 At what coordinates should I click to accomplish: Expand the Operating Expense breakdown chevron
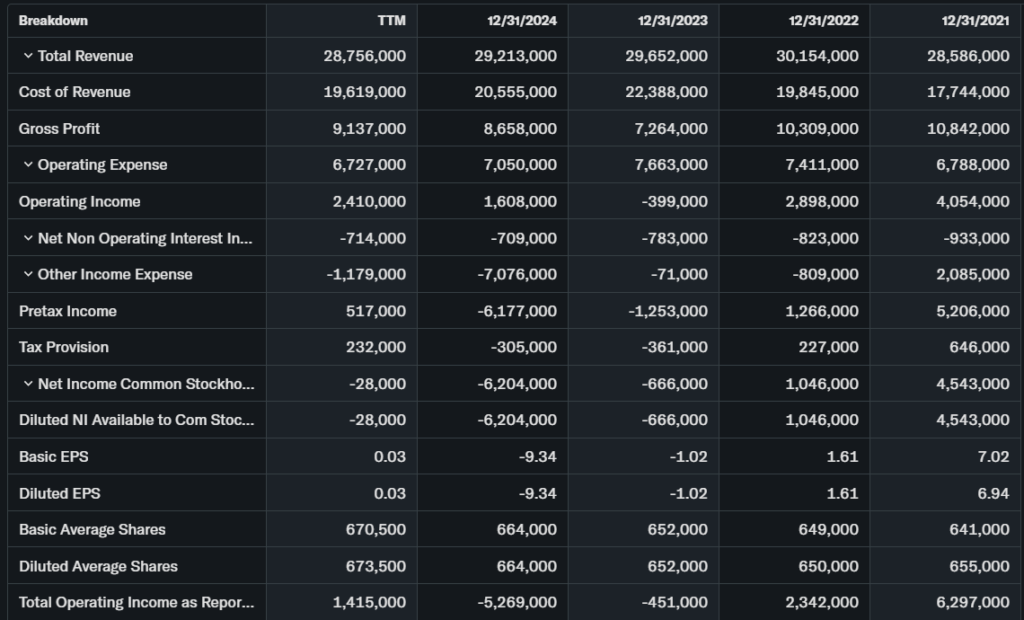[28, 165]
